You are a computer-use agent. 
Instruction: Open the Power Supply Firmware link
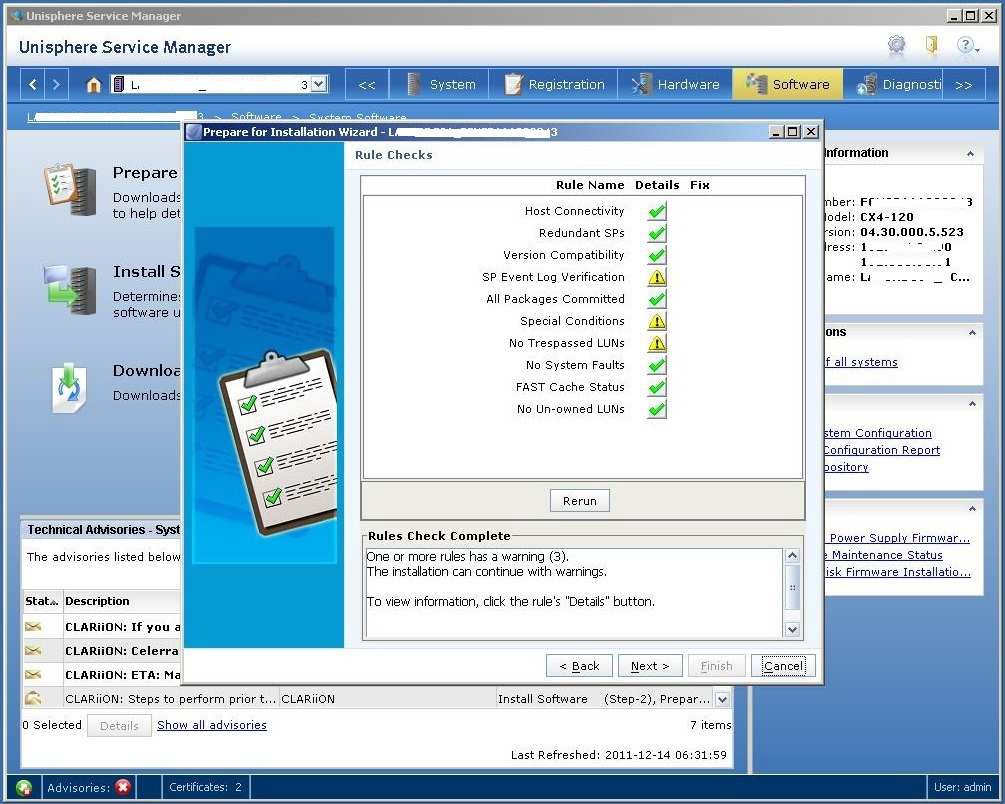(x=899, y=538)
